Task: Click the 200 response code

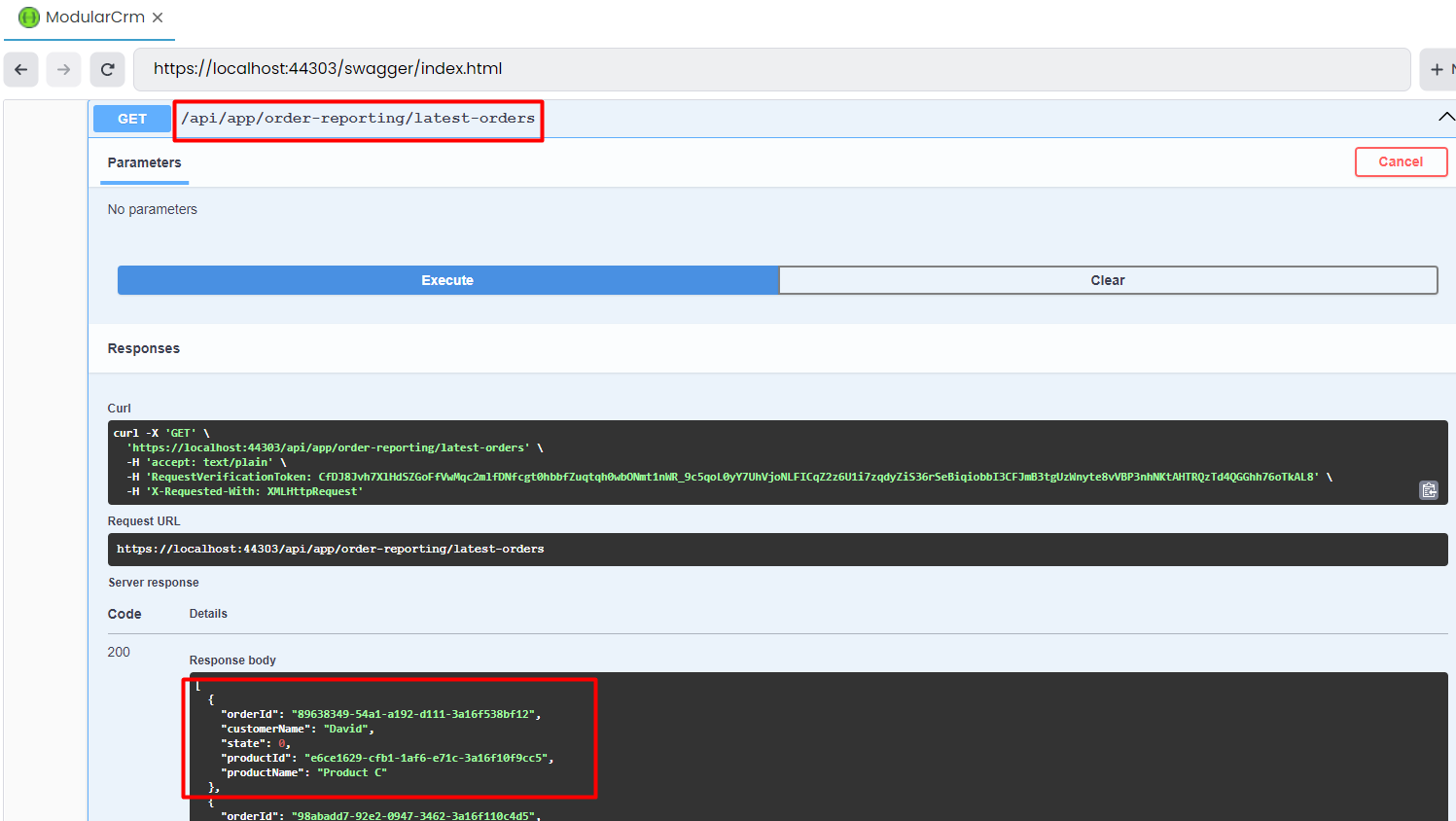Action: (119, 652)
